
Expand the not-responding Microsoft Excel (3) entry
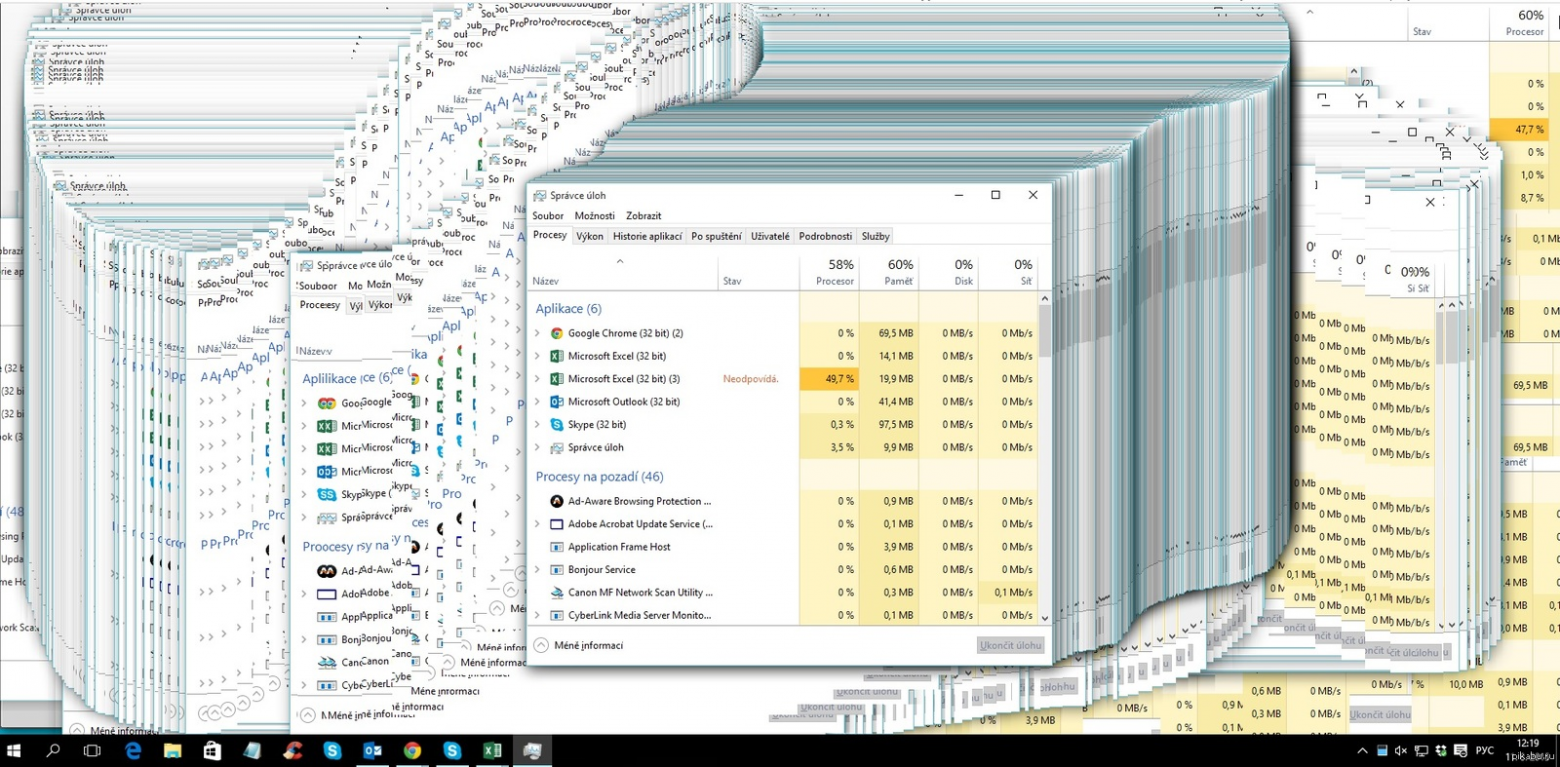tap(538, 379)
